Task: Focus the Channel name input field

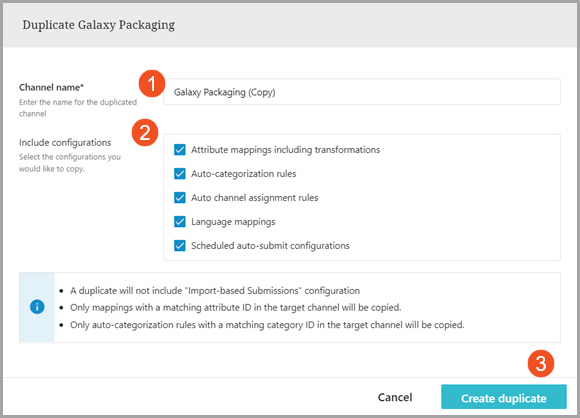Action: (362, 92)
